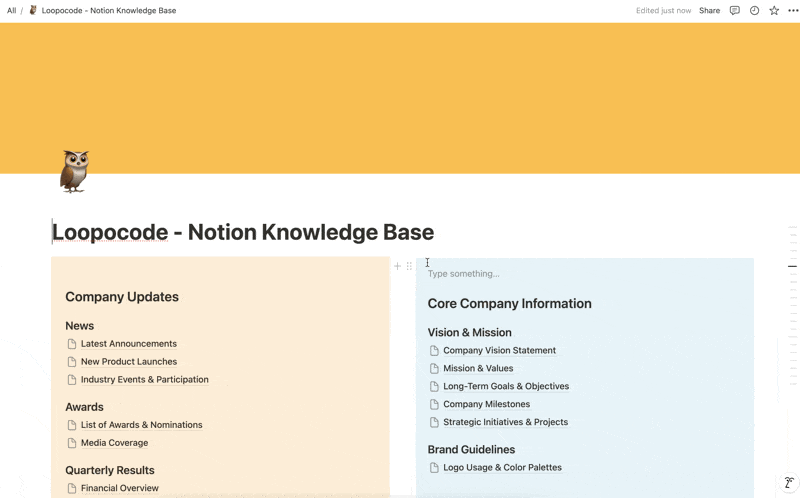800x498 pixels.
Task: Click the Loopocode - Notion Knowledge Base page title
Action: [x=243, y=232]
